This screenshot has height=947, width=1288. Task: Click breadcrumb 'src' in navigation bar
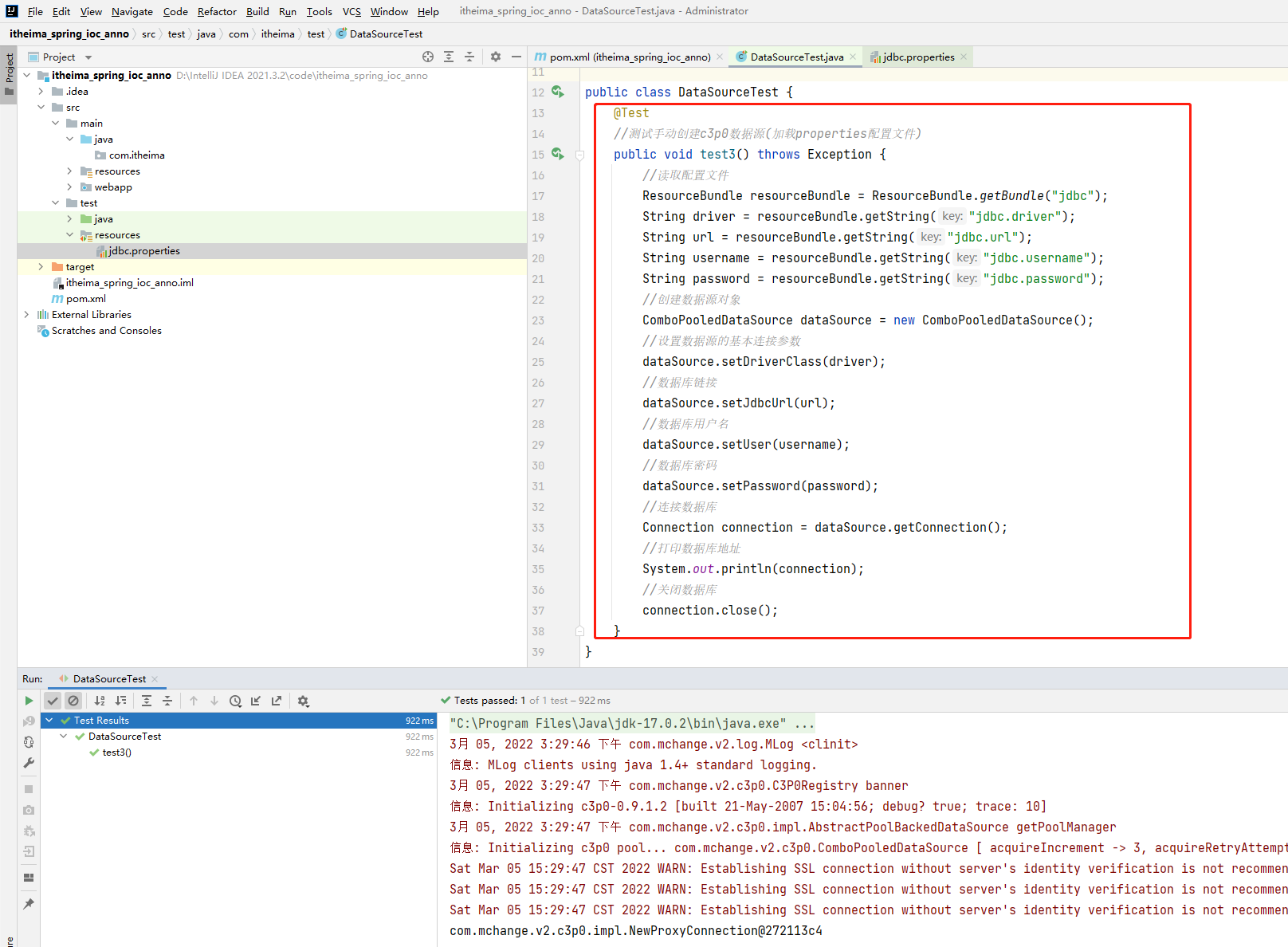point(148,33)
